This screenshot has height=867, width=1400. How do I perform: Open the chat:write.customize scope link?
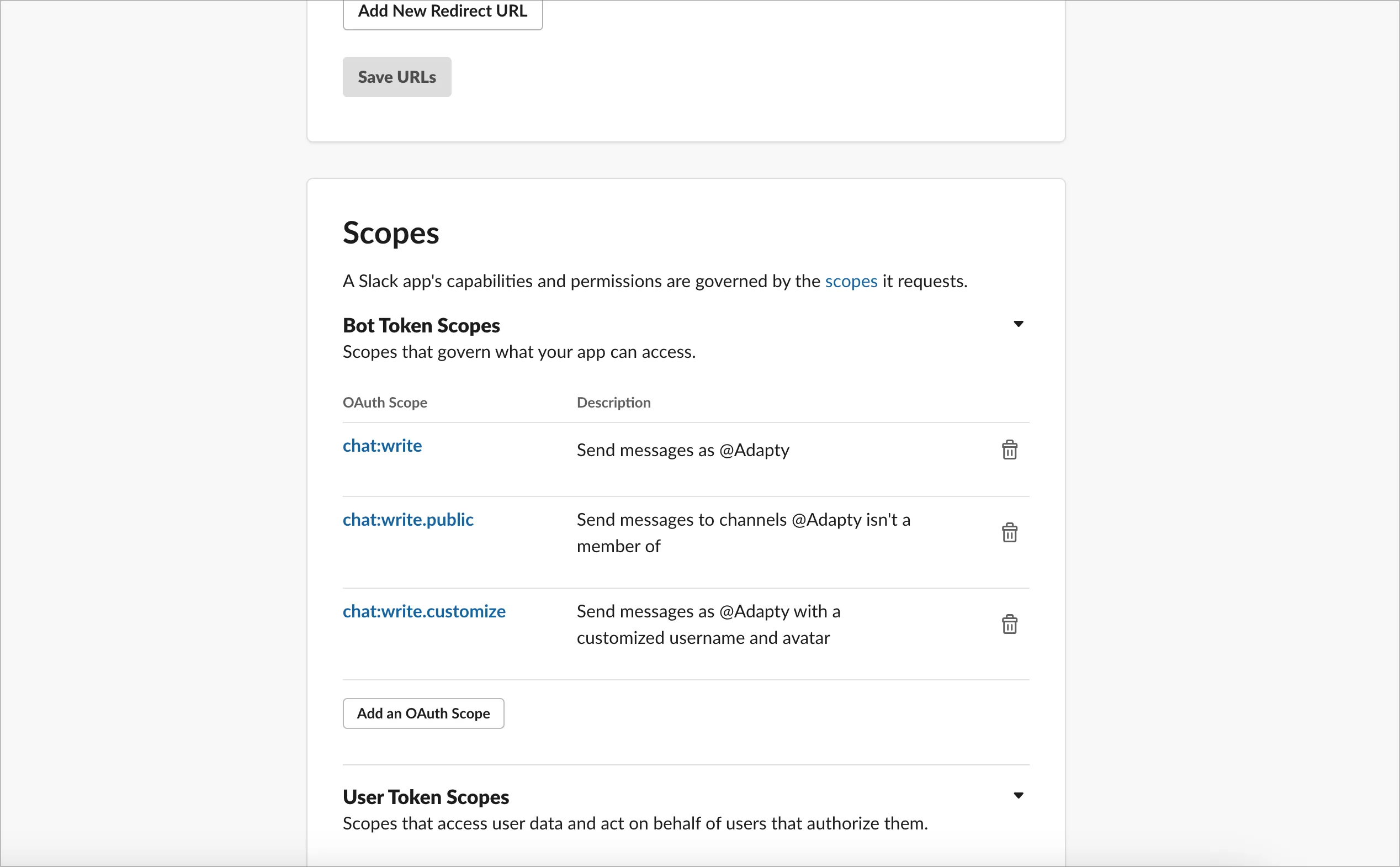[x=423, y=611]
